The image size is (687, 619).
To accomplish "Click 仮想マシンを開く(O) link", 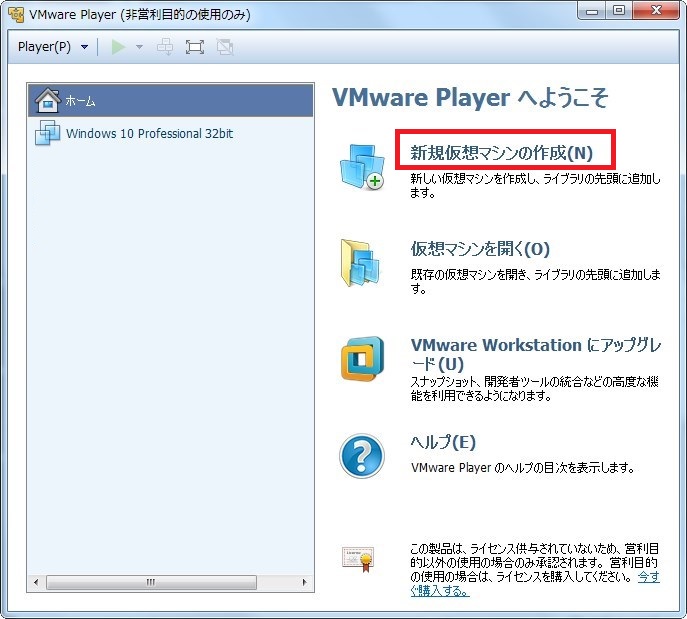I will [x=480, y=249].
